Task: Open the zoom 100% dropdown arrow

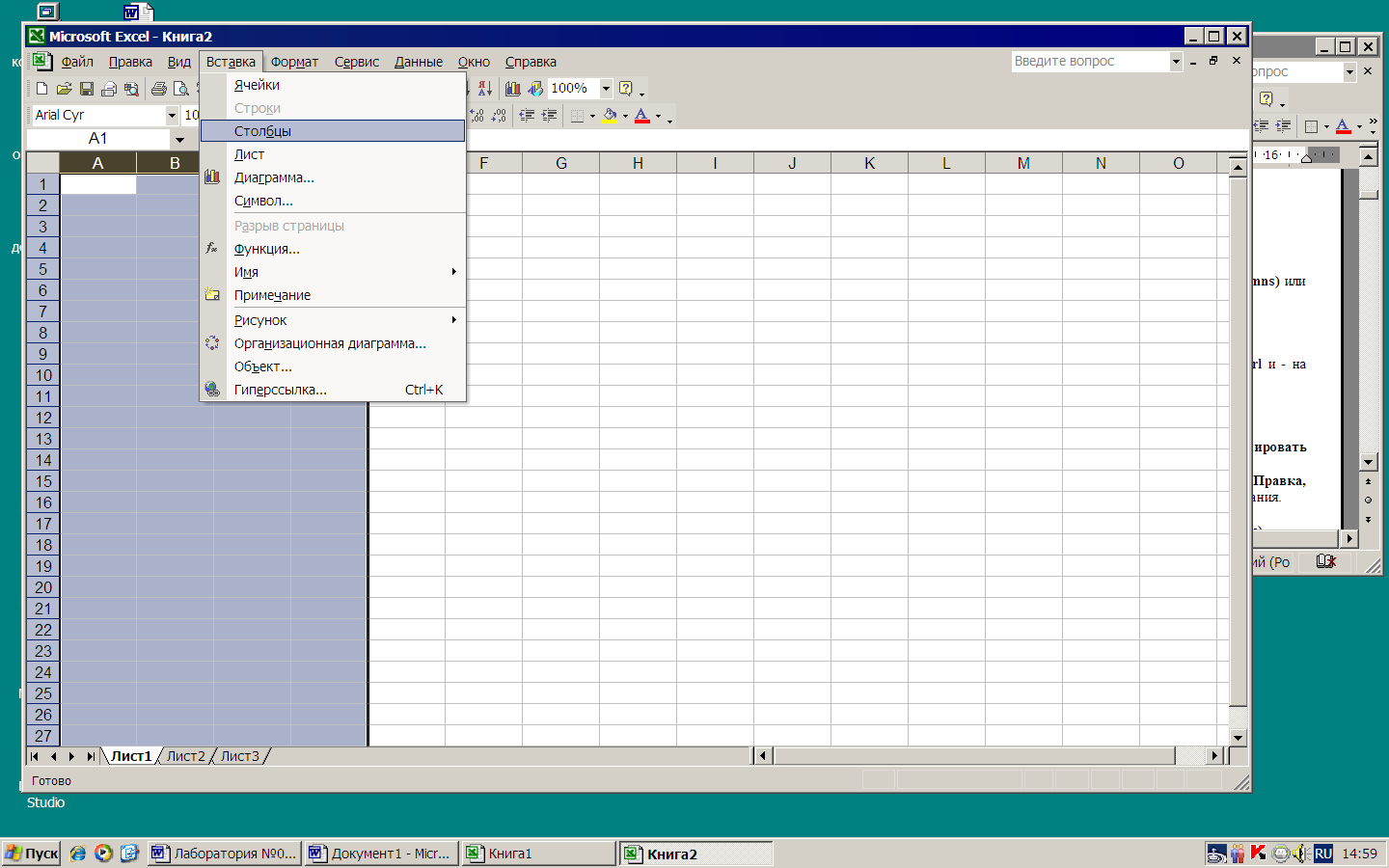Action: [x=606, y=88]
